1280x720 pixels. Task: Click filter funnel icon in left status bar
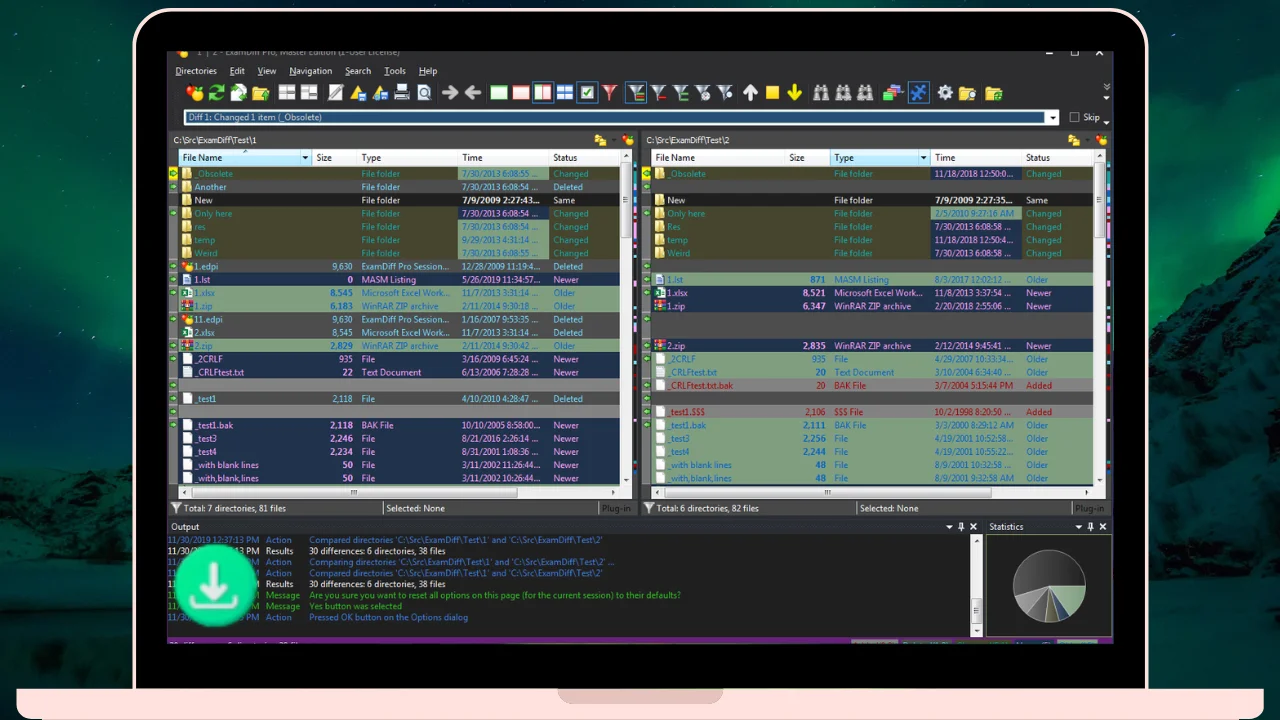point(176,508)
